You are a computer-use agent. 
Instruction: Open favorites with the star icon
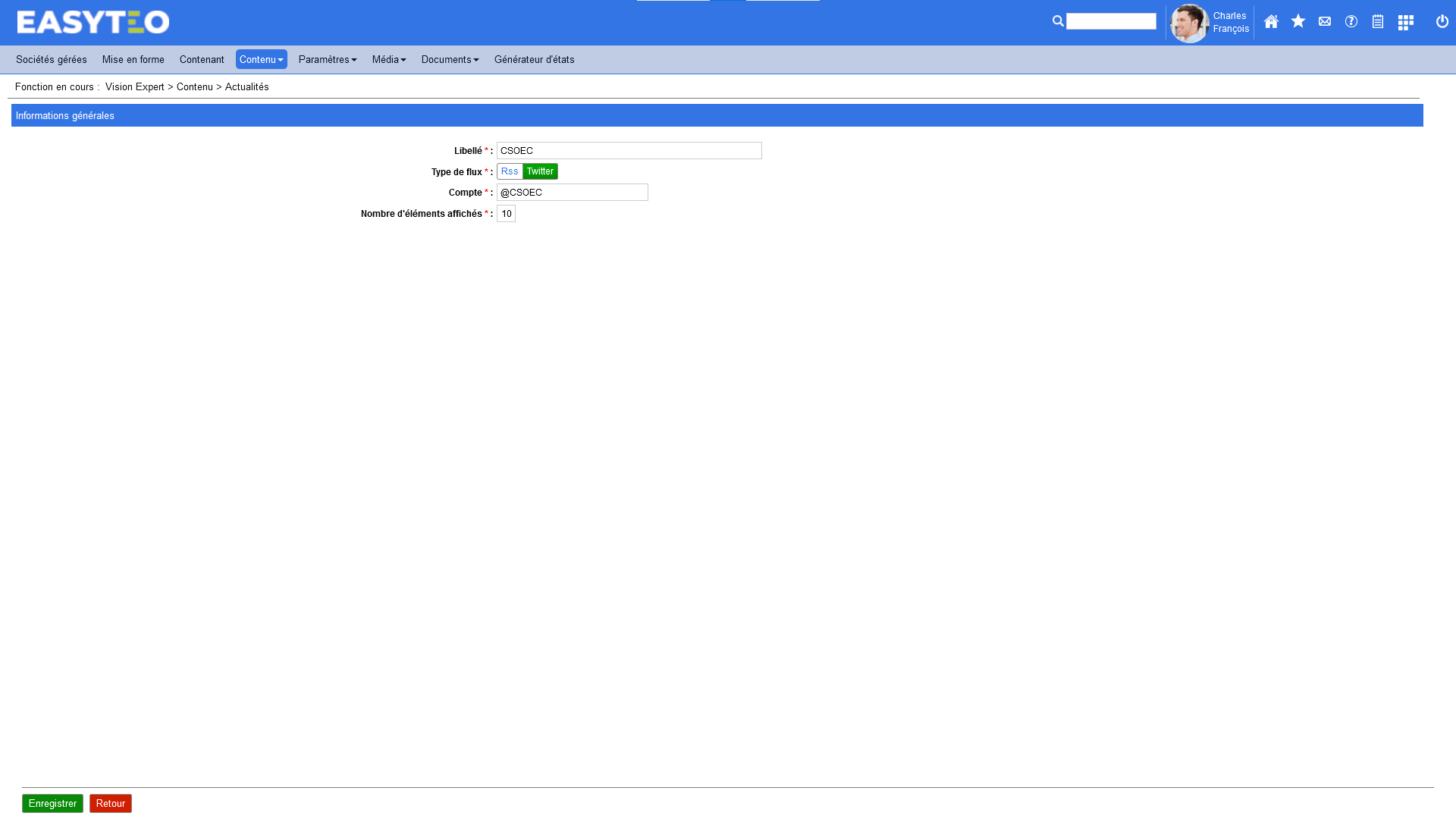click(x=1298, y=21)
